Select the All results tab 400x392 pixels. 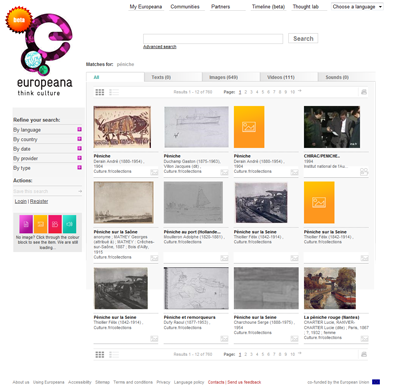tap(115, 77)
